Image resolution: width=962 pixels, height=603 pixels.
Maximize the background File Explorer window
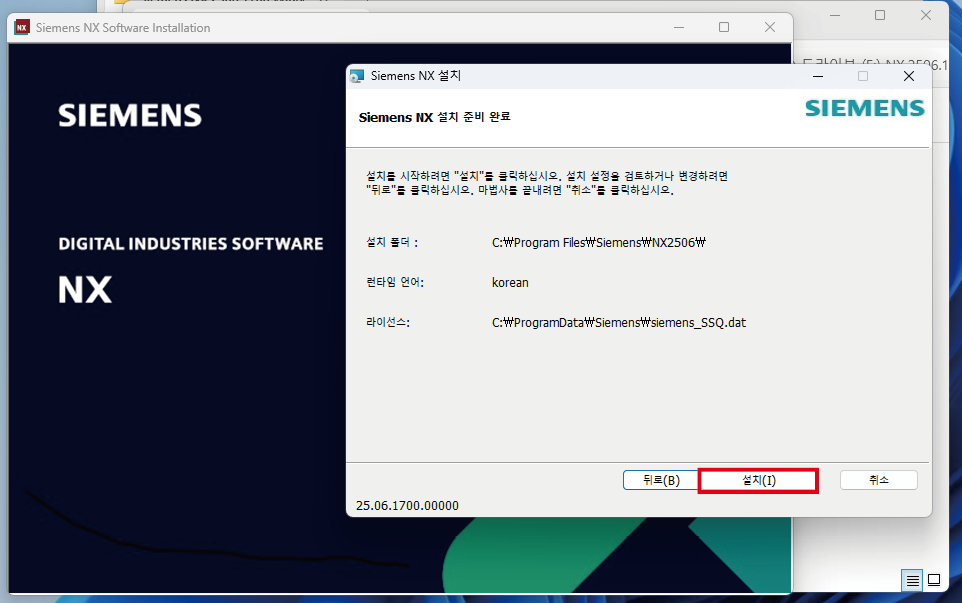click(880, 15)
